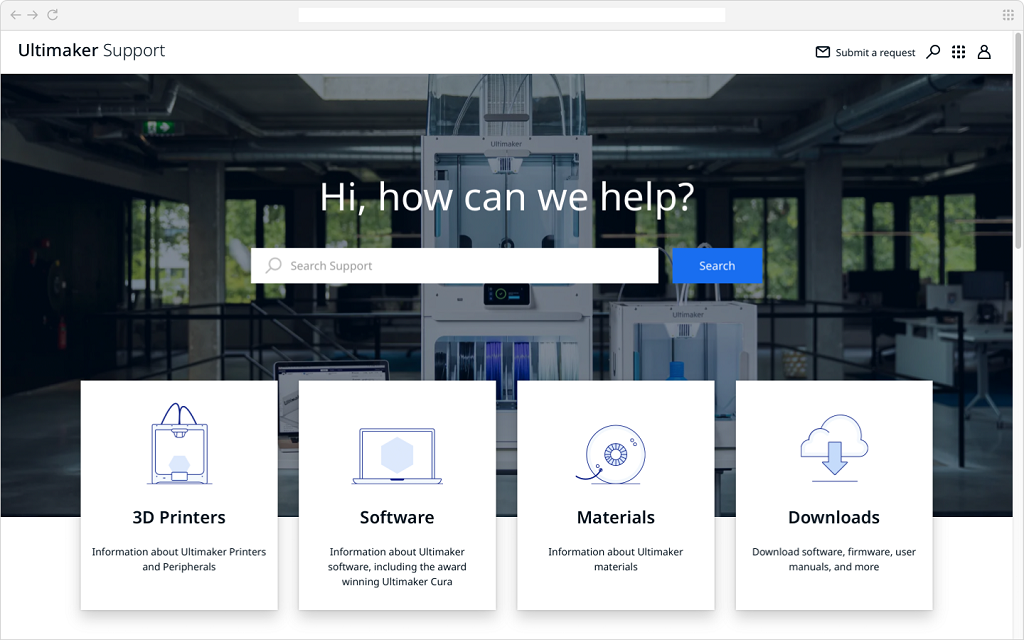The height and width of the screenshot is (640, 1024).
Task: Click the browser address bar
Action: 511,15
